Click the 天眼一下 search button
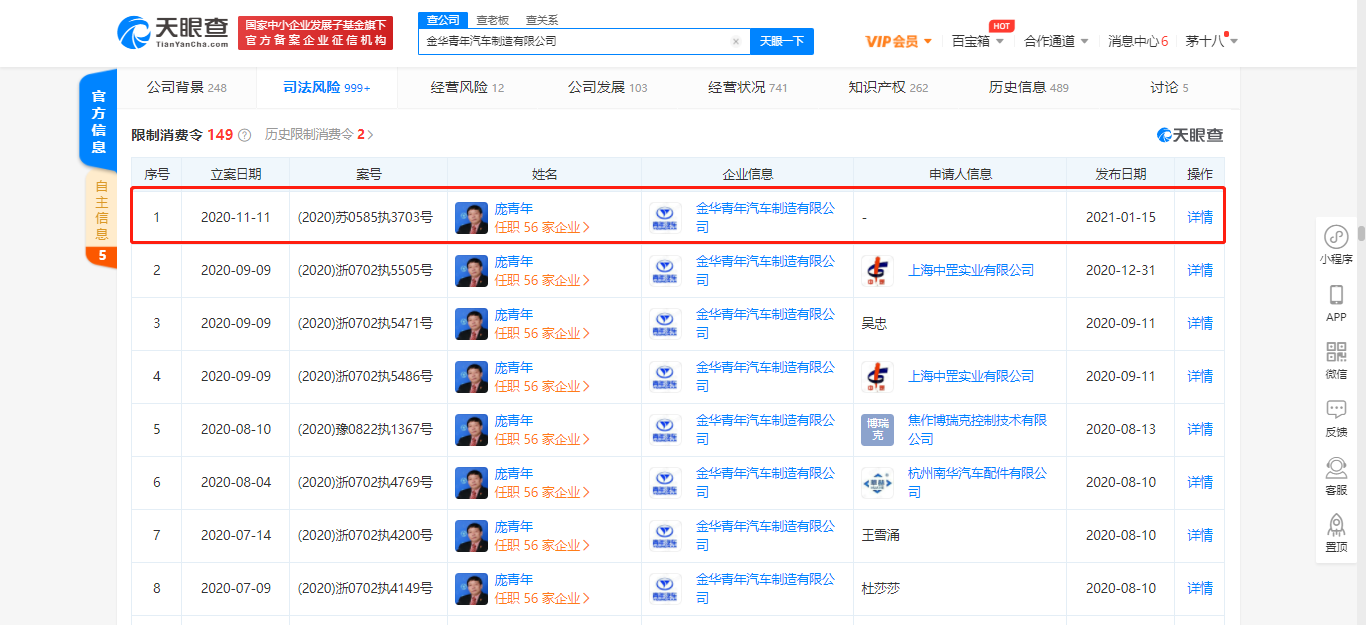This screenshot has height=625, width=1366. click(781, 41)
